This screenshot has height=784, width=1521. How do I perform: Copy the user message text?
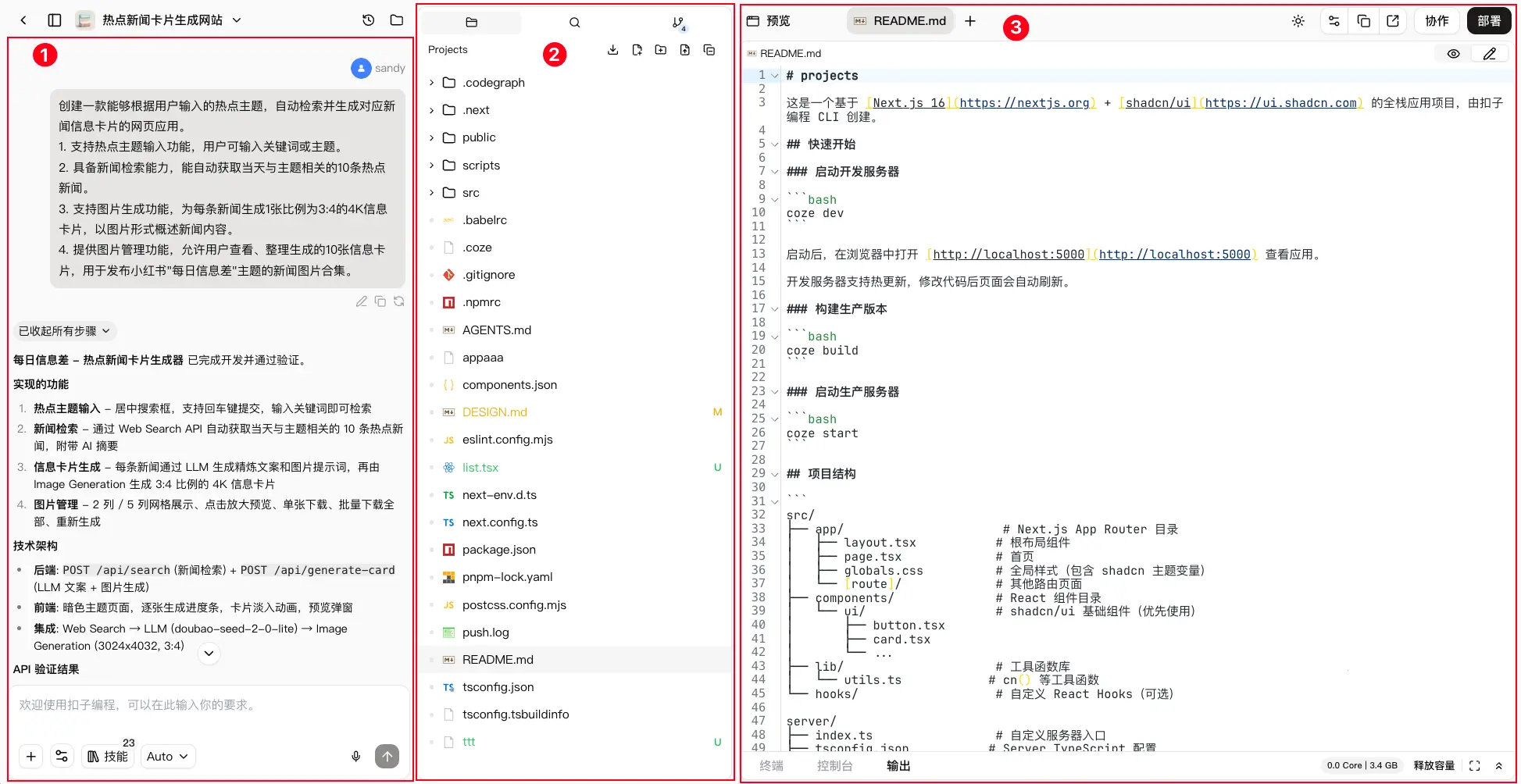pos(380,301)
